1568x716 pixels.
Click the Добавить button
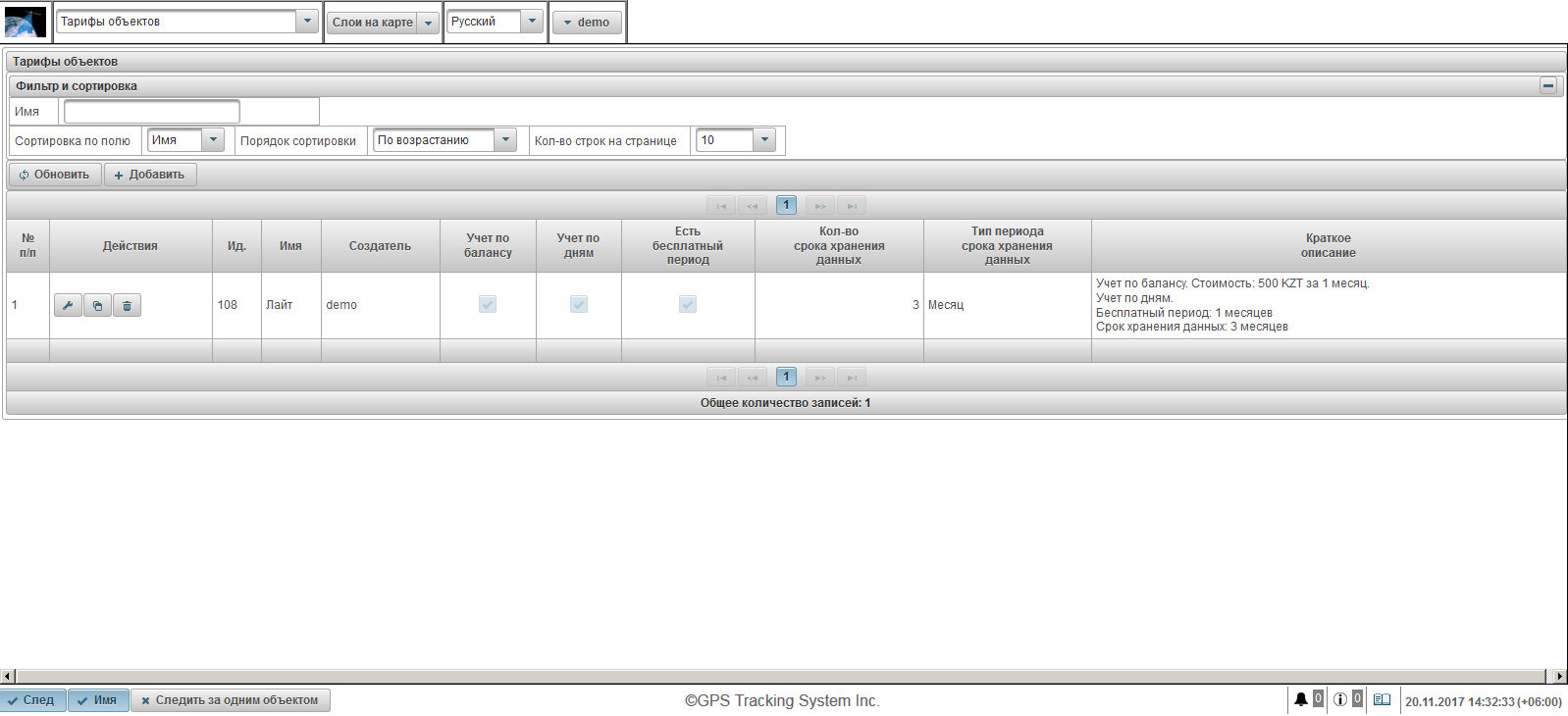(x=150, y=175)
